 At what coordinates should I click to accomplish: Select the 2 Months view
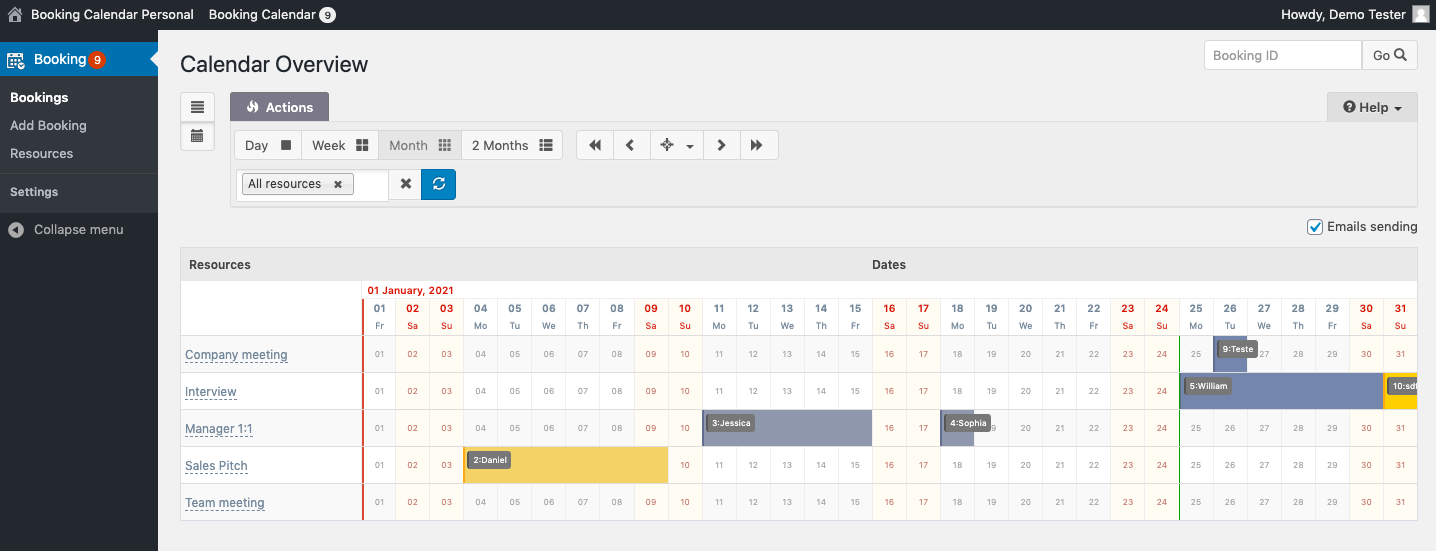[x=512, y=145]
